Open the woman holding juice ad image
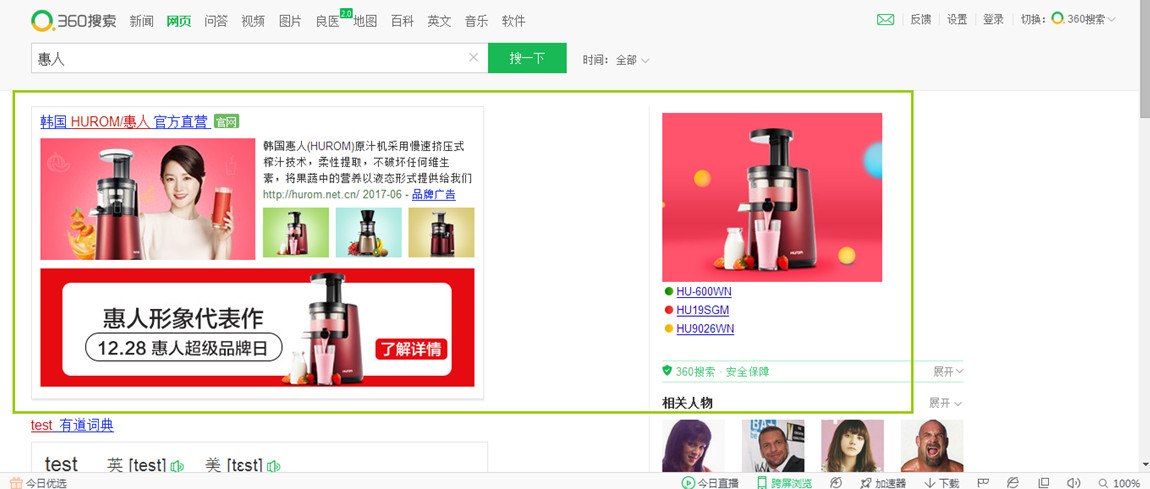The width and height of the screenshot is (1150, 489). [147, 199]
